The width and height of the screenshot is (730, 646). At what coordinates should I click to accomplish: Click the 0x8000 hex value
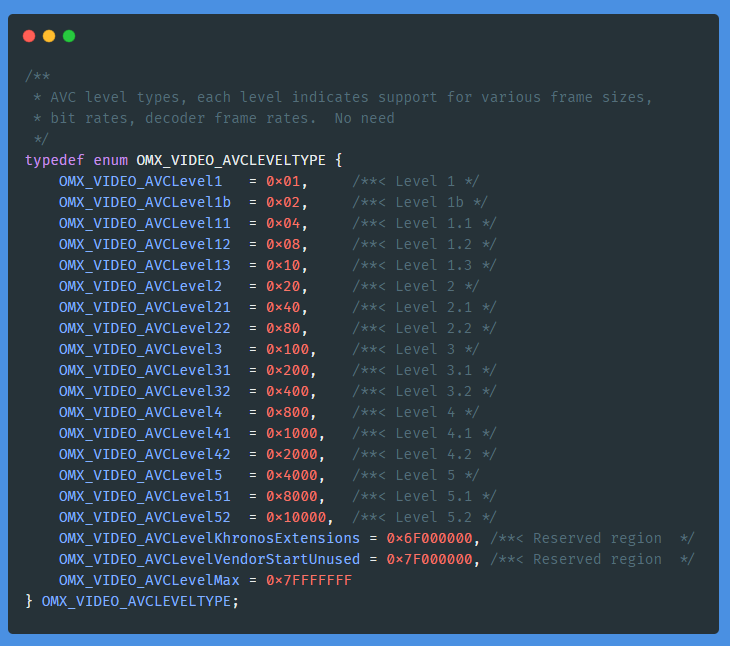click(x=291, y=496)
